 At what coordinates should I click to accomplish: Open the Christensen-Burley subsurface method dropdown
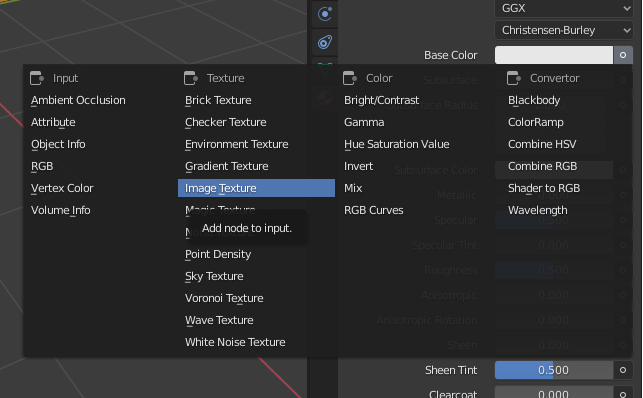(x=564, y=30)
